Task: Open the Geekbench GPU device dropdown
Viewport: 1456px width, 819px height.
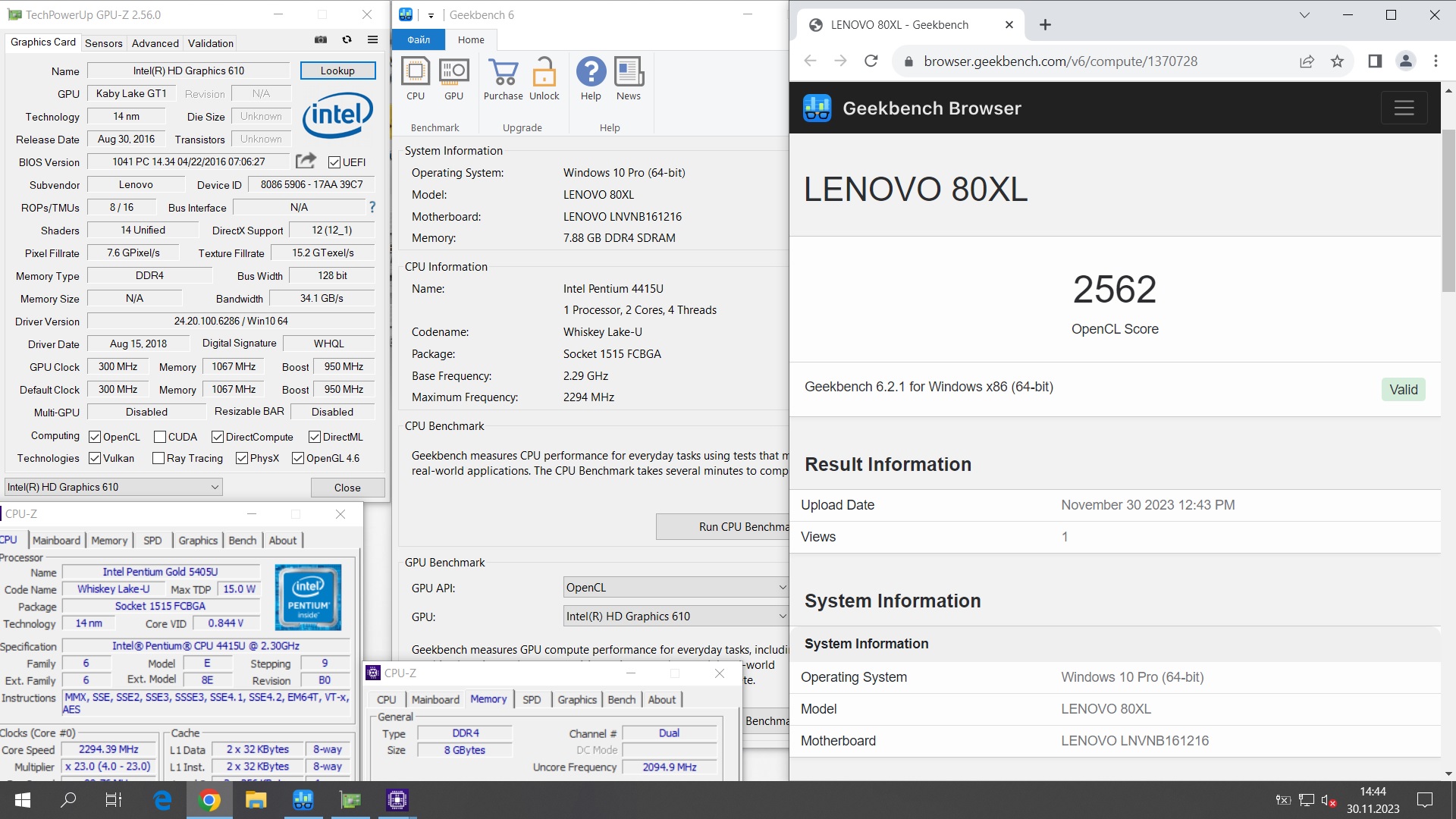Action: pyautogui.click(x=676, y=617)
